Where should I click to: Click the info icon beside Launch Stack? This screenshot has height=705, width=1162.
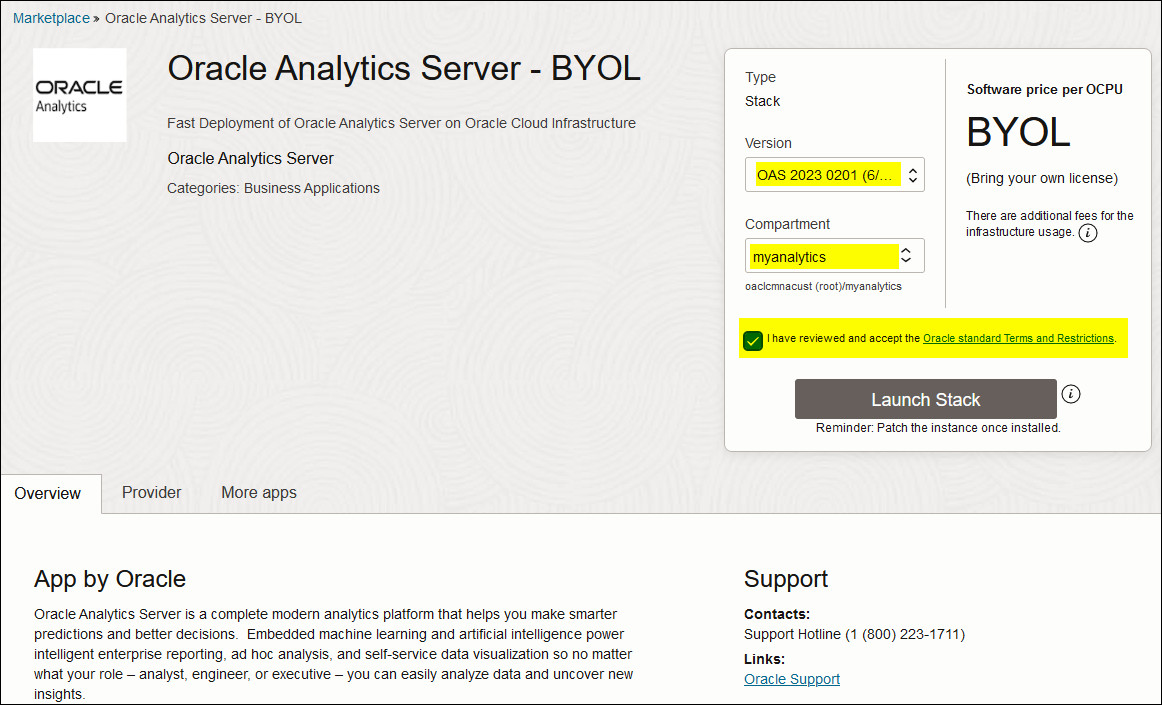click(x=1071, y=394)
